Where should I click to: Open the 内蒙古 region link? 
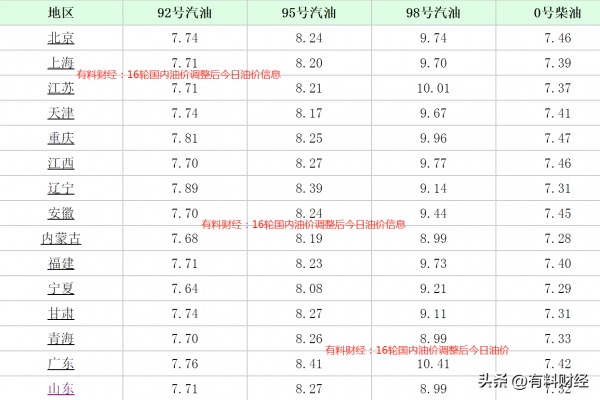(x=61, y=238)
